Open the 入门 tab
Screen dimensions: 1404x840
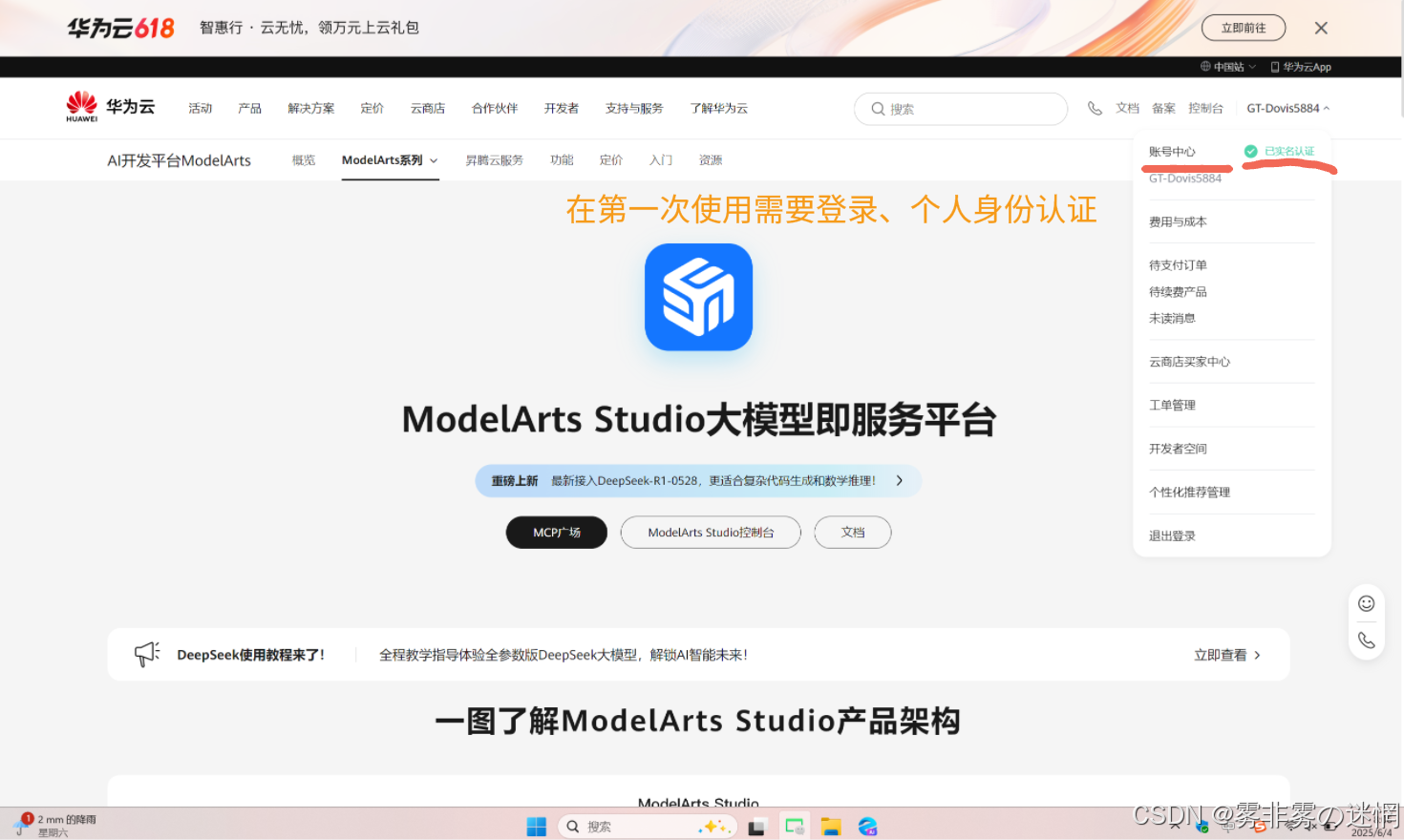[661, 160]
